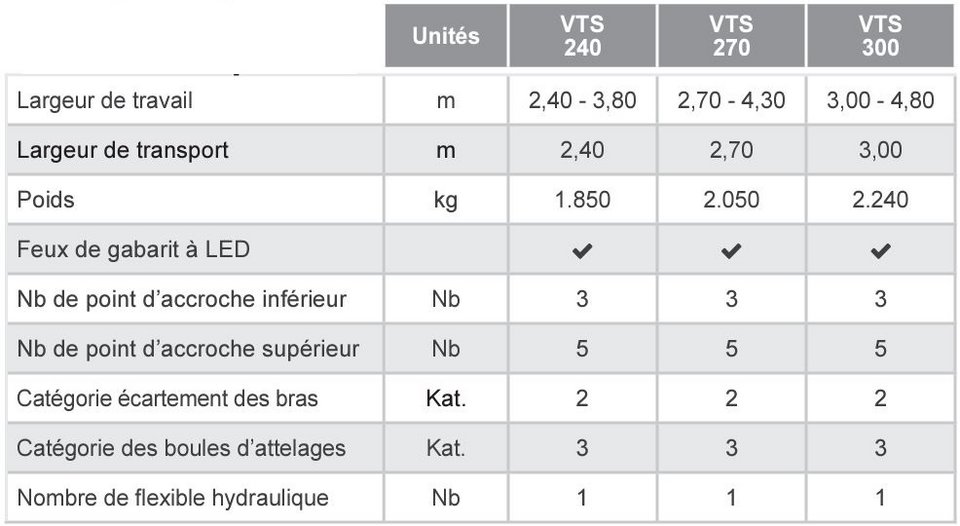Click the kg unit cell
Viewport: 960px width, 526px height.
[446, 200]
